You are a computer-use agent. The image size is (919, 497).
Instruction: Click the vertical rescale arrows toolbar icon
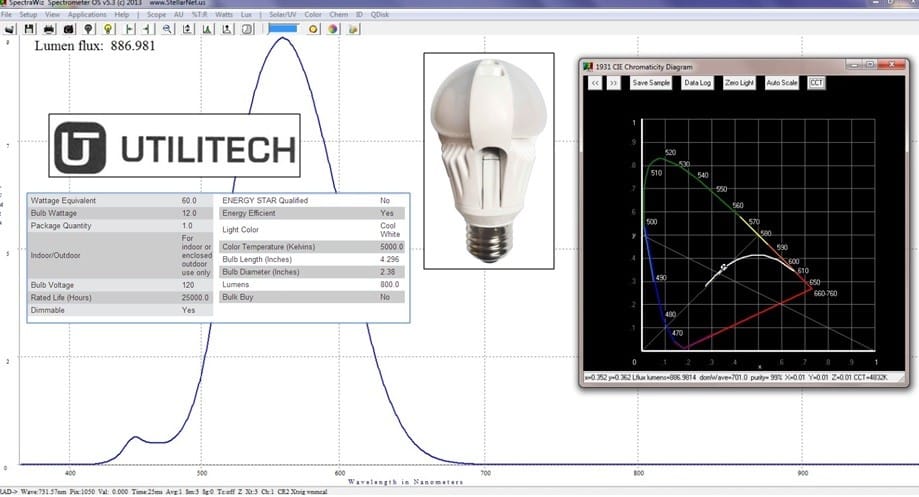[x=188, y=29]
